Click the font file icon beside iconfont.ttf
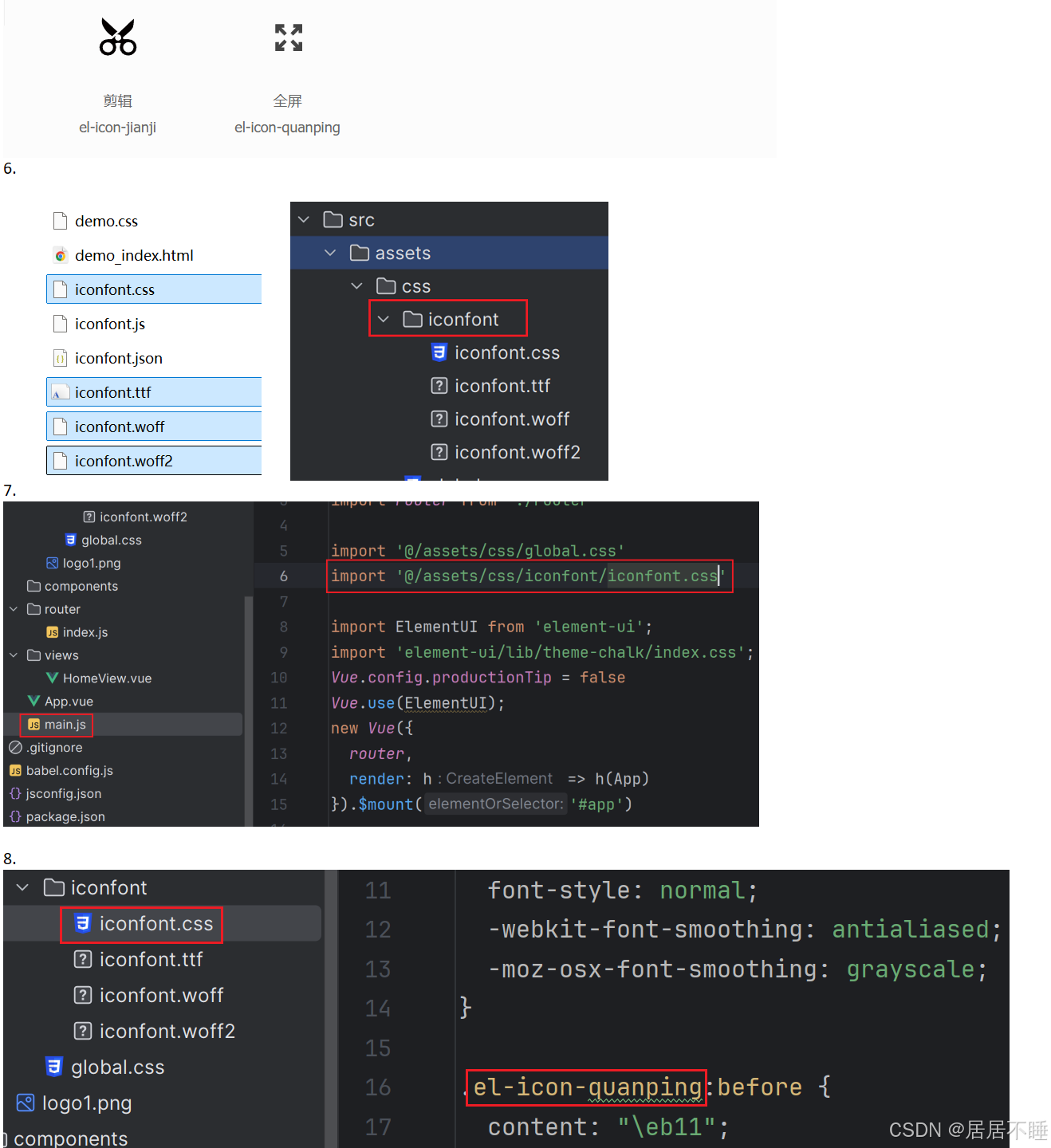 [60, 392]
